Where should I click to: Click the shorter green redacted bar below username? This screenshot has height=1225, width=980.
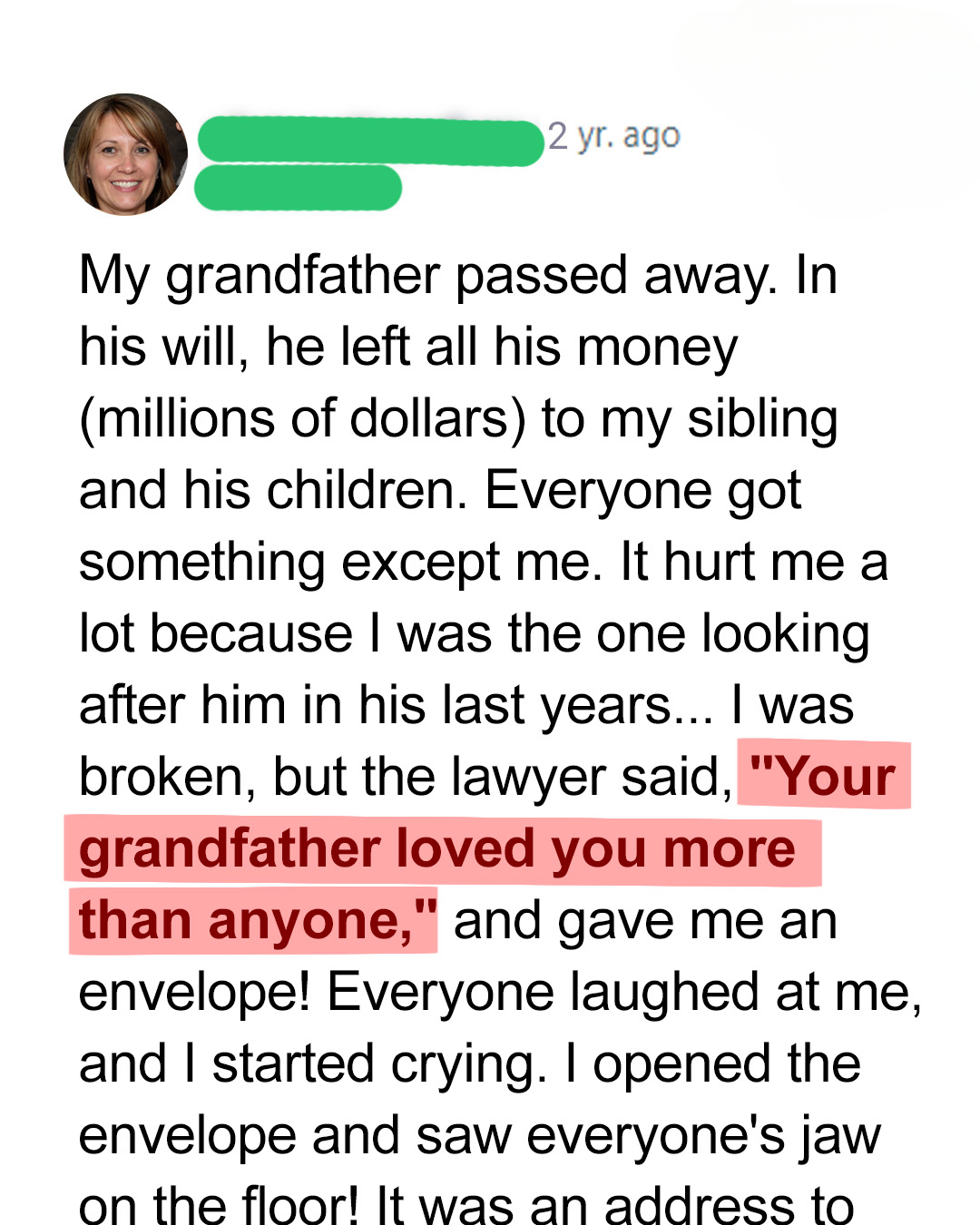click(x=299, y=188)
